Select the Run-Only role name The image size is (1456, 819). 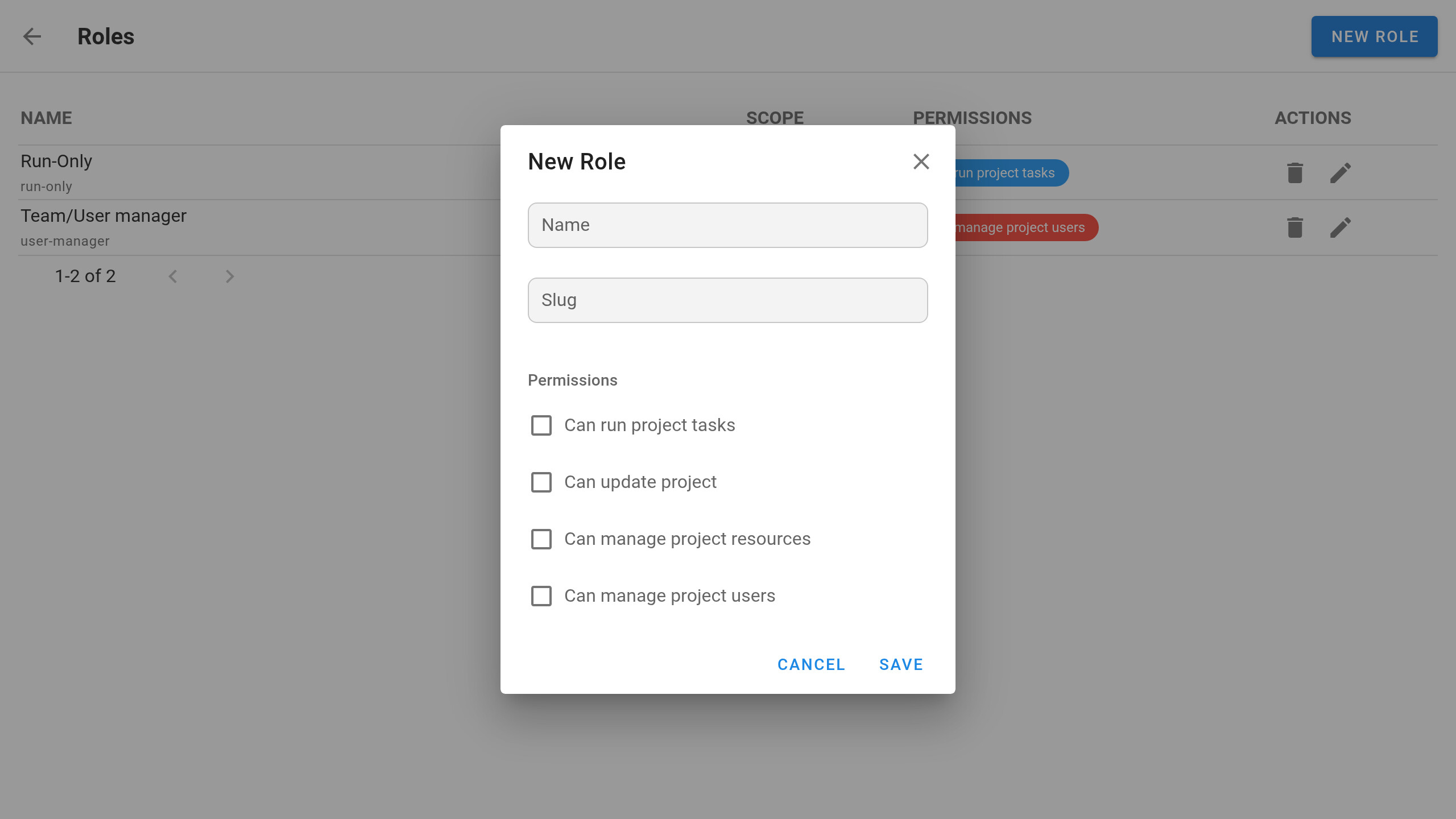tap(56, 162)
